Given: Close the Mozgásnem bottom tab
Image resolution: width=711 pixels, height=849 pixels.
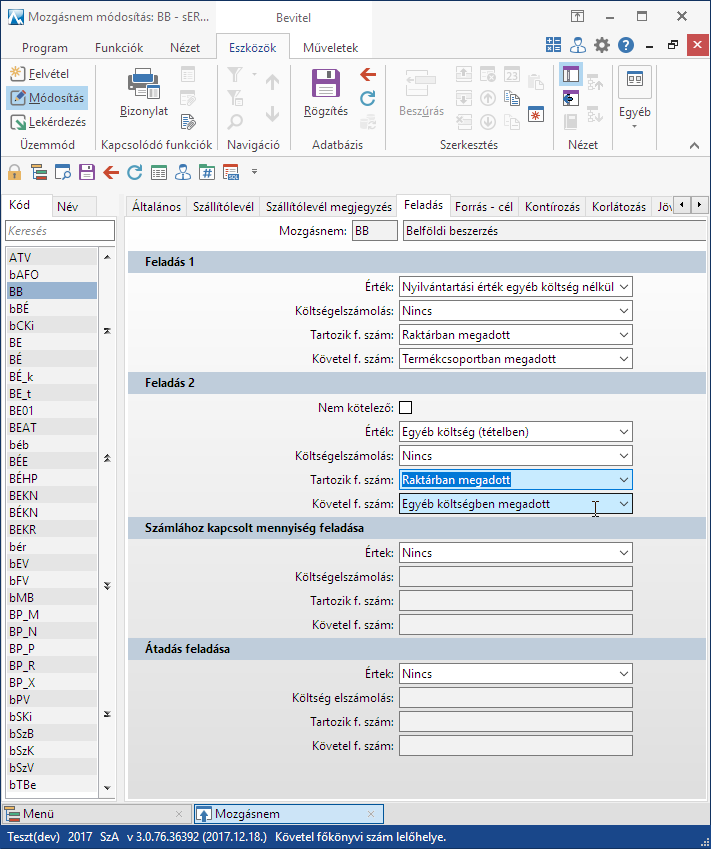Looking at the screenshot, I should [x=370, y=814].
